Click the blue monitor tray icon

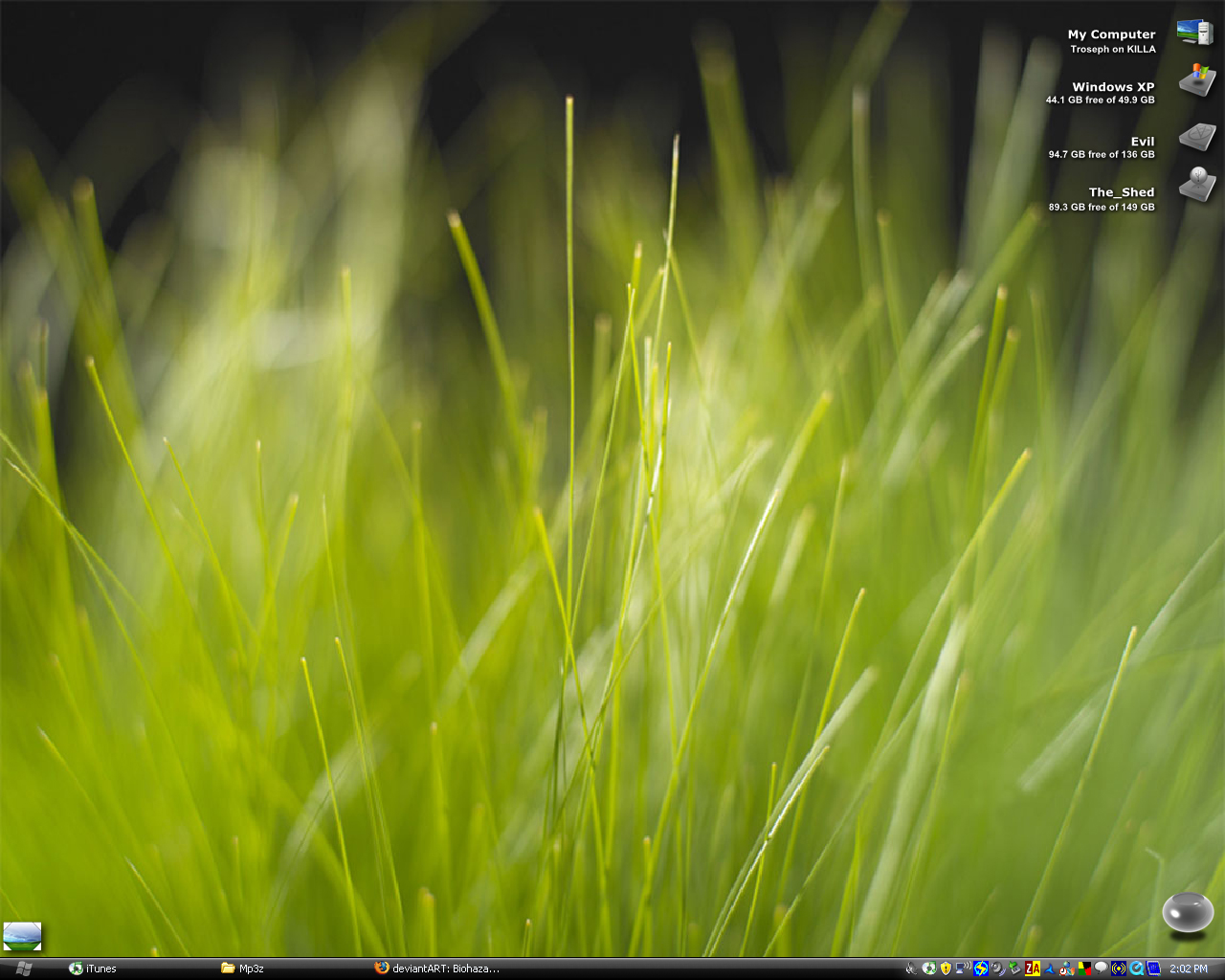[1153, 969]
